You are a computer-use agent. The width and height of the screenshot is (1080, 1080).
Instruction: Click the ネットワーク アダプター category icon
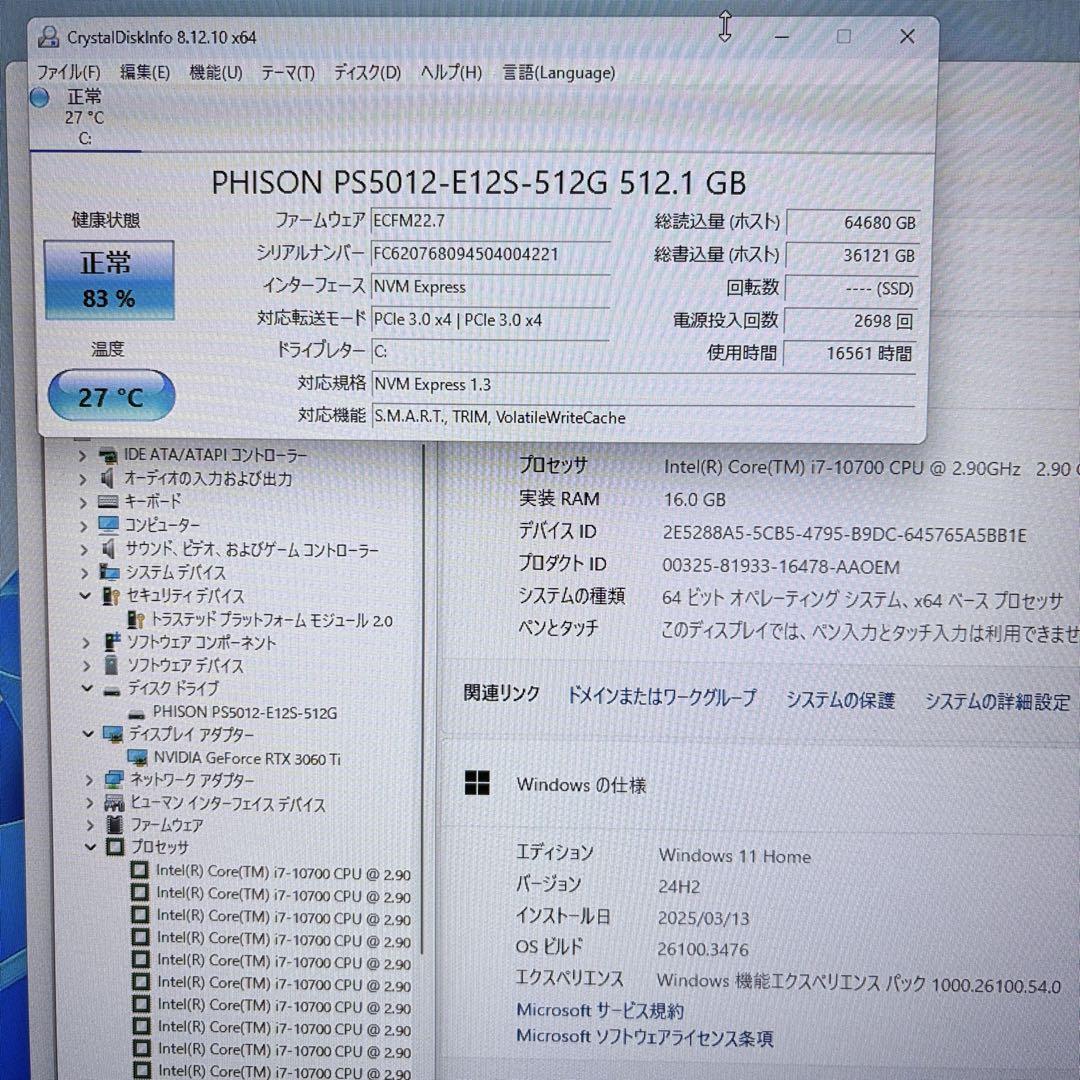tap(114, 780)
